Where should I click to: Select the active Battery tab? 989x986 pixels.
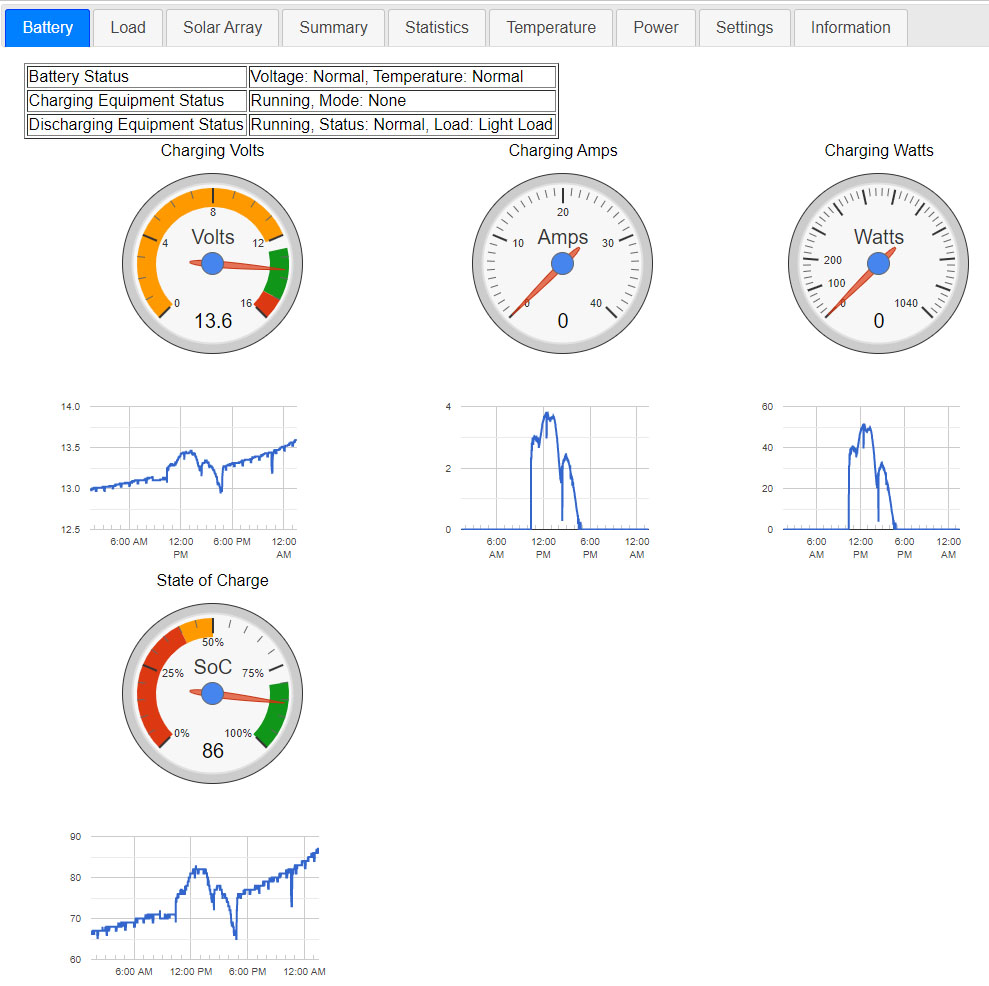pyautogui.click(x=48, y=28)
